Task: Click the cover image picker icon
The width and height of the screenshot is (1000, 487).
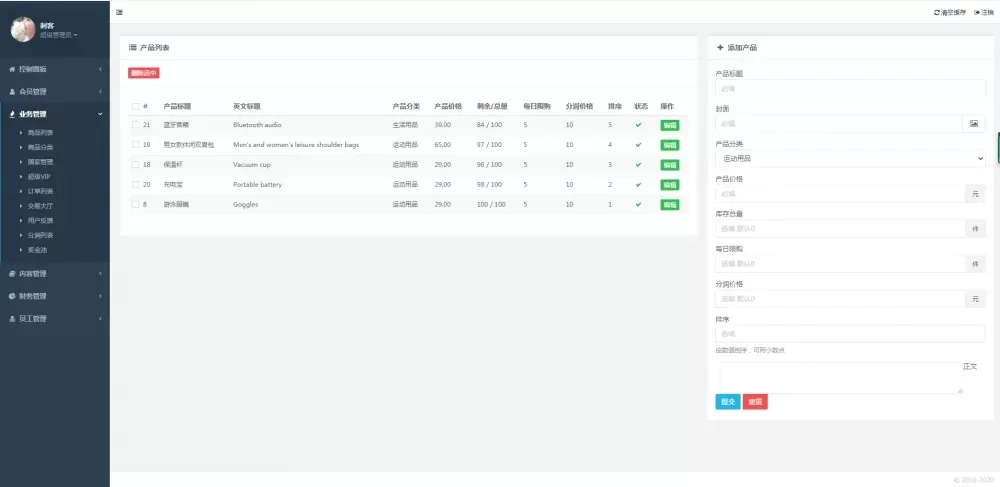Action: pos(974,124)
